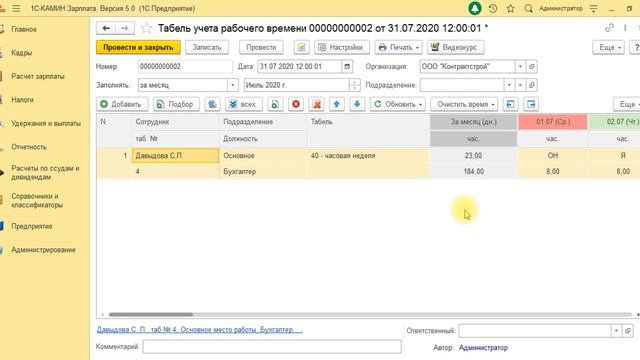Open calendar picker for Дата field
This screenshot has height=360, width=640.
(347, 67)
